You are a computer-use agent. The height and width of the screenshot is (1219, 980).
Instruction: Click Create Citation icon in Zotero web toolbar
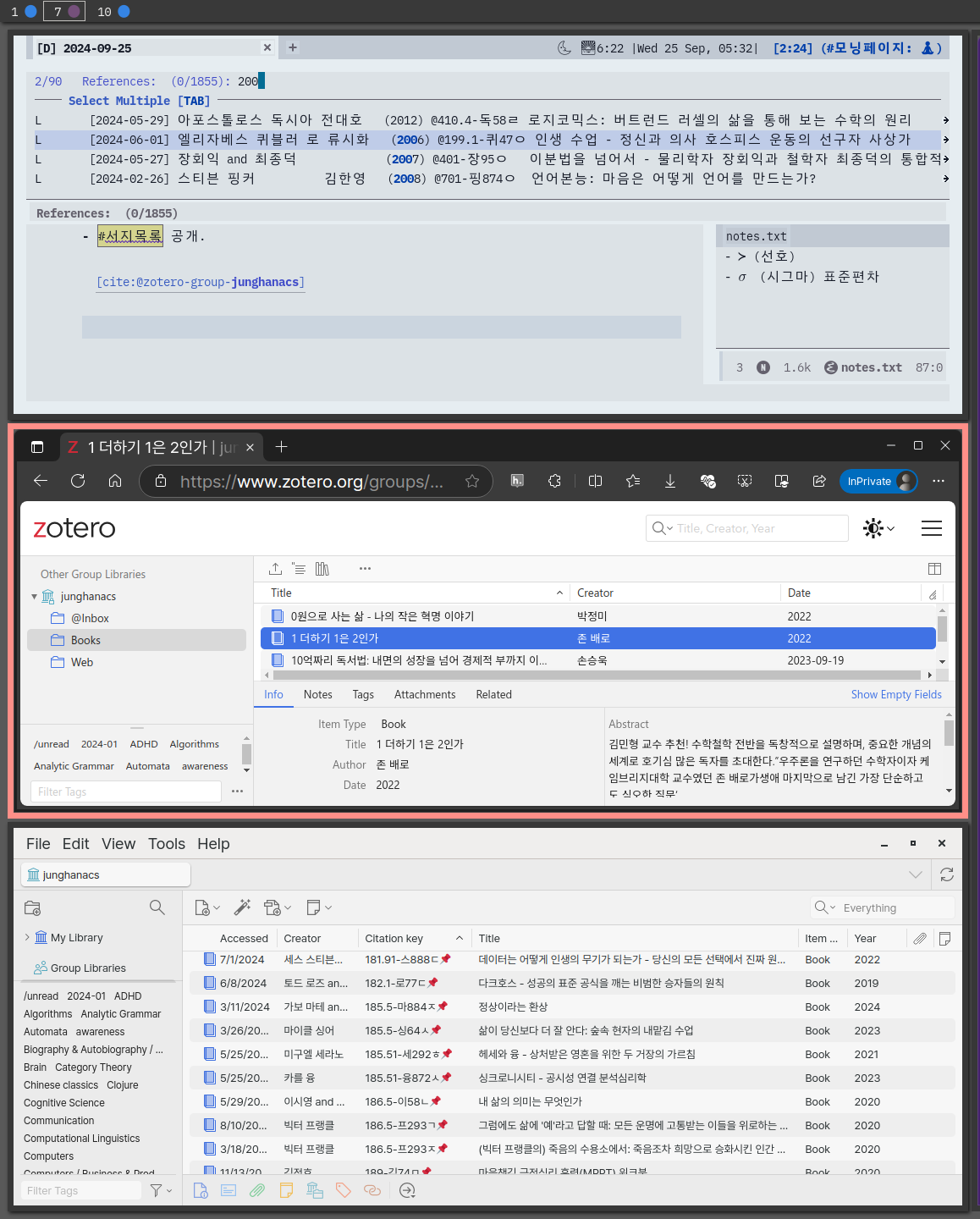point(299,569)
